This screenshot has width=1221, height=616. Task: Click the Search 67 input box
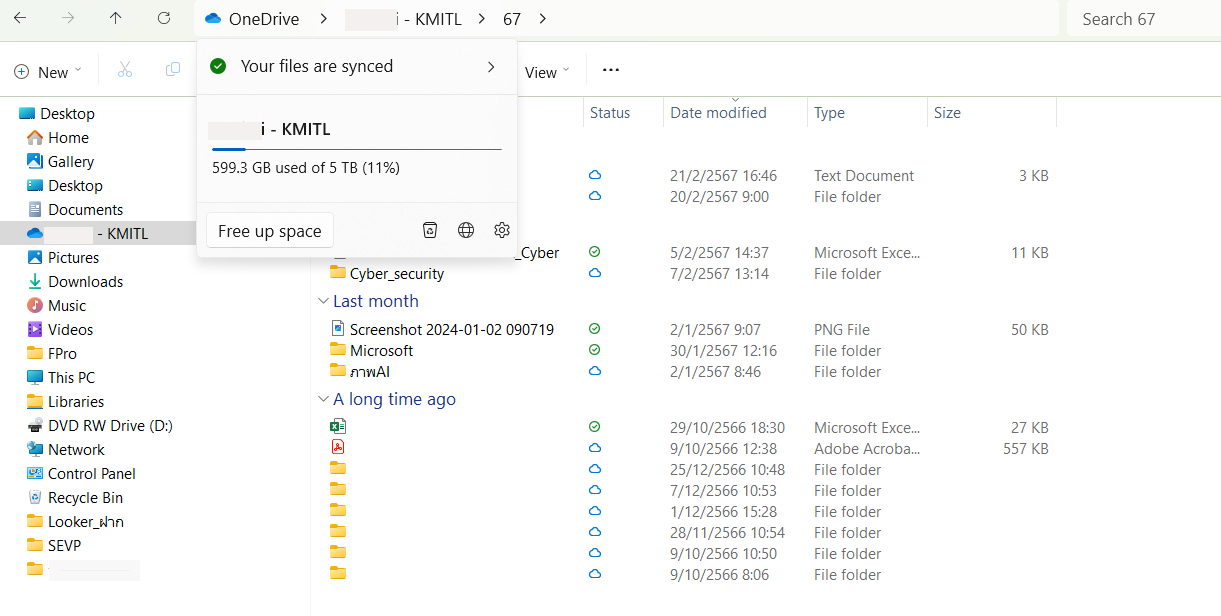[1143, 19]
